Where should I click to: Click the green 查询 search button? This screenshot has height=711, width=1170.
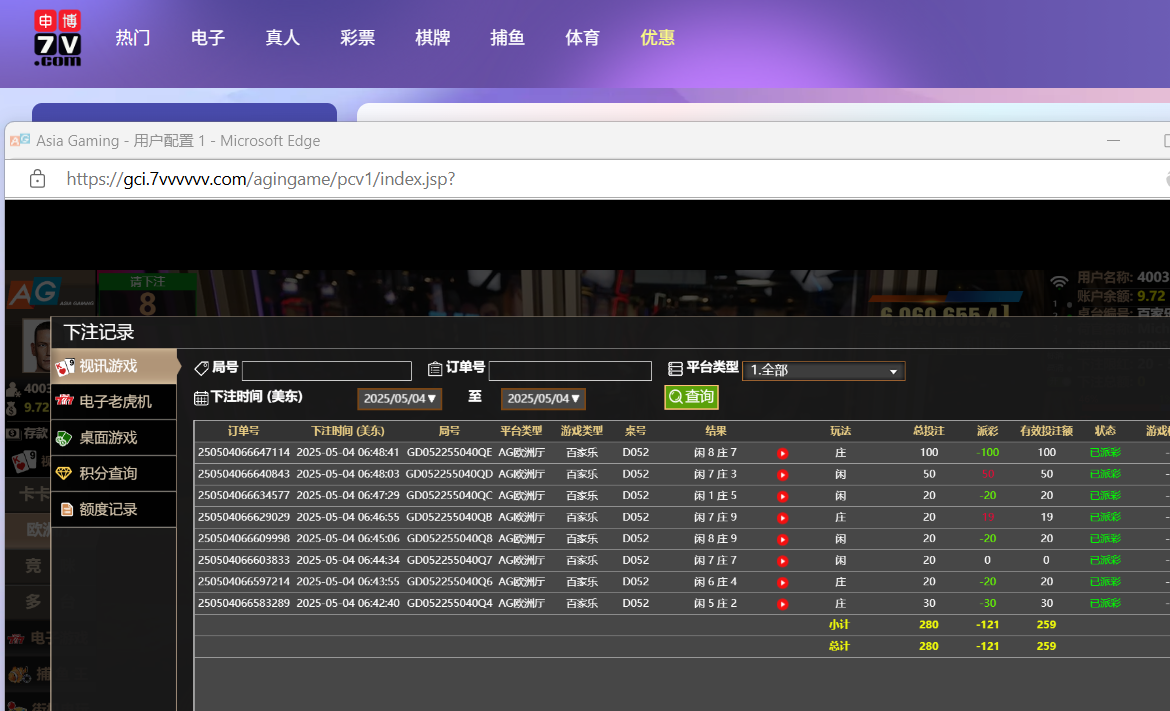coord(691,397)
